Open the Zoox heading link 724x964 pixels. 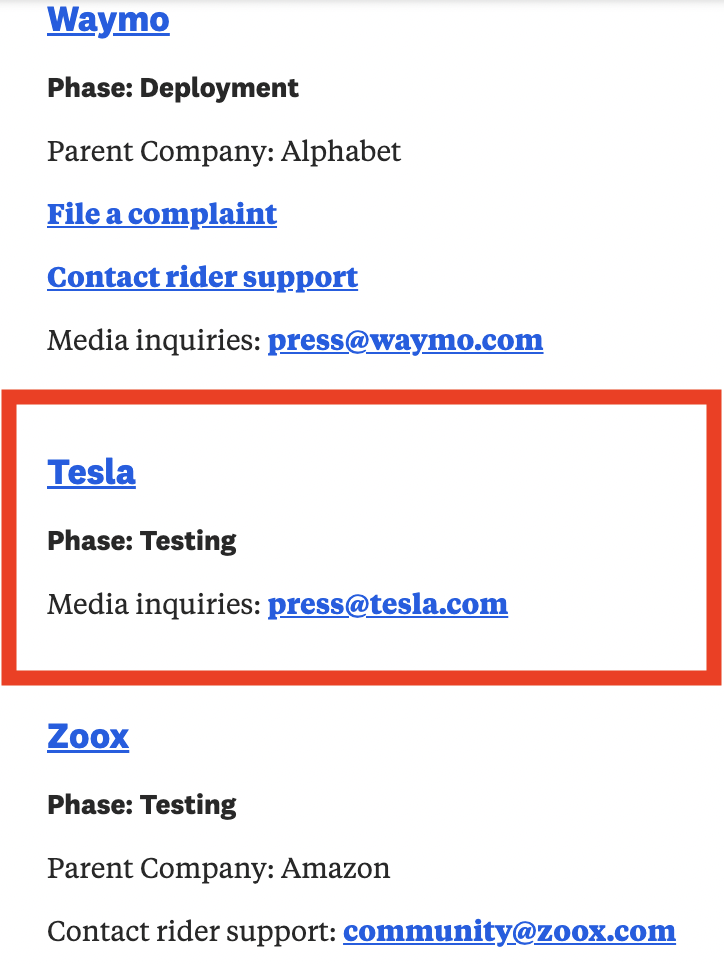[88, 737]
